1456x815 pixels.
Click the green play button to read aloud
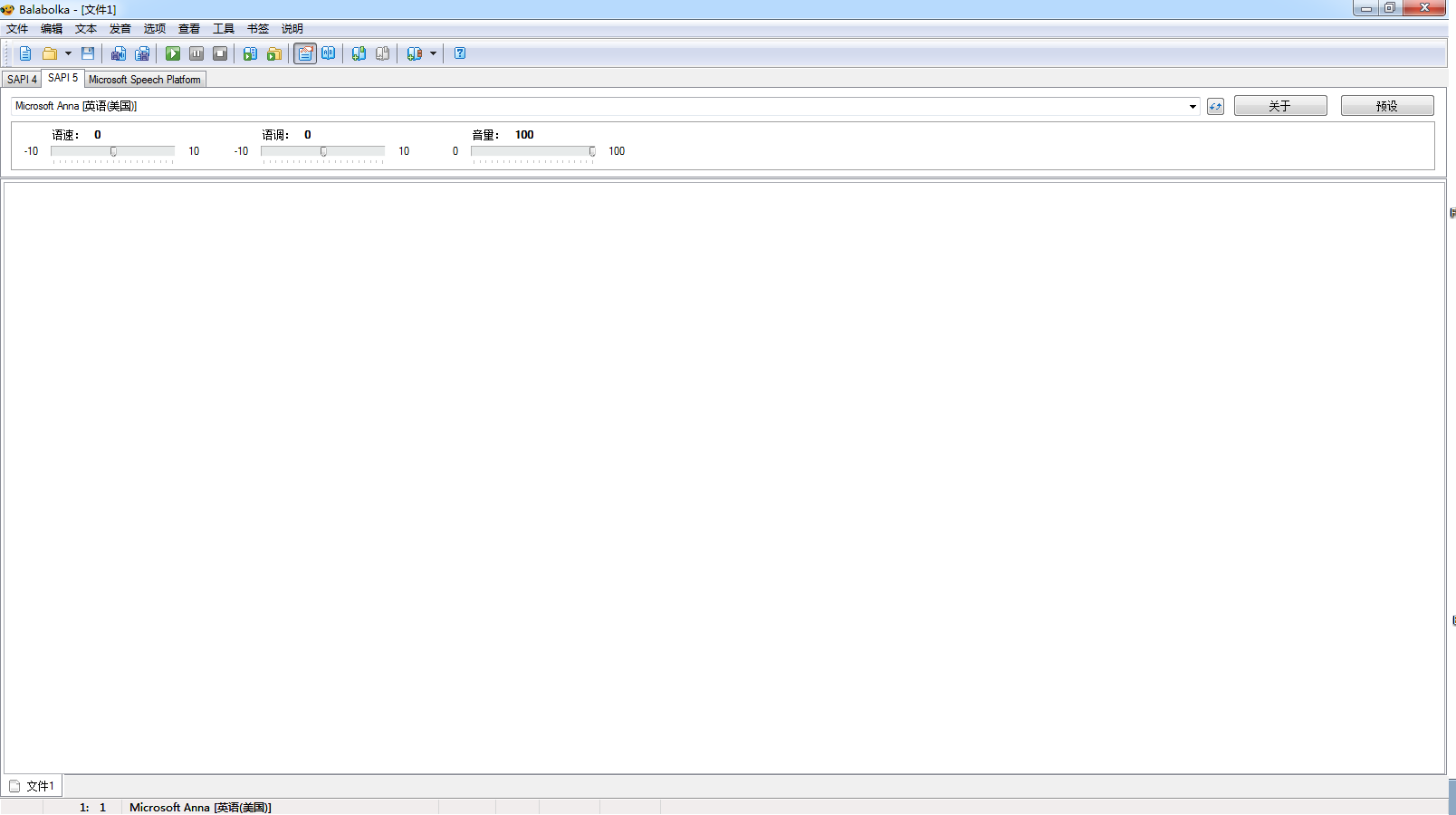tap(173, 53)
